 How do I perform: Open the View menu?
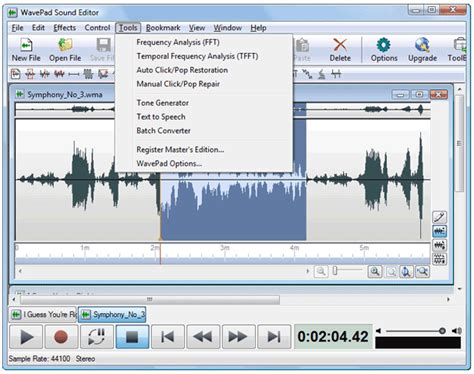[x=197, y=28]
